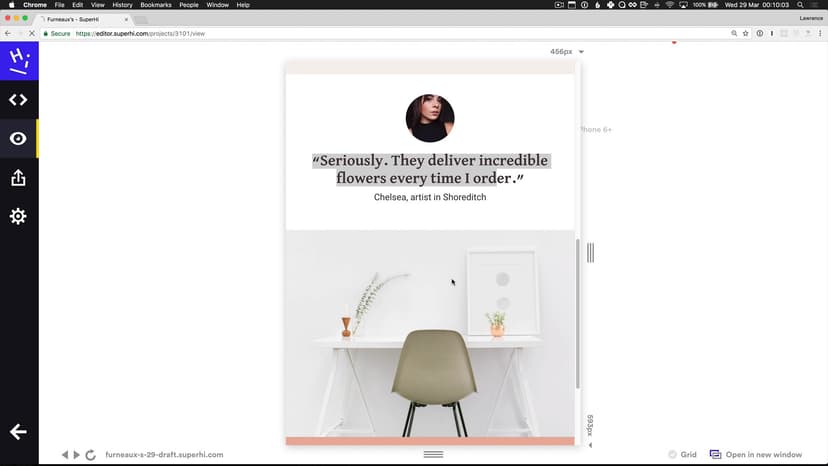Click Chelsea's circular avatar photo
Screen dimensions: 828x466
pos(430,118)
